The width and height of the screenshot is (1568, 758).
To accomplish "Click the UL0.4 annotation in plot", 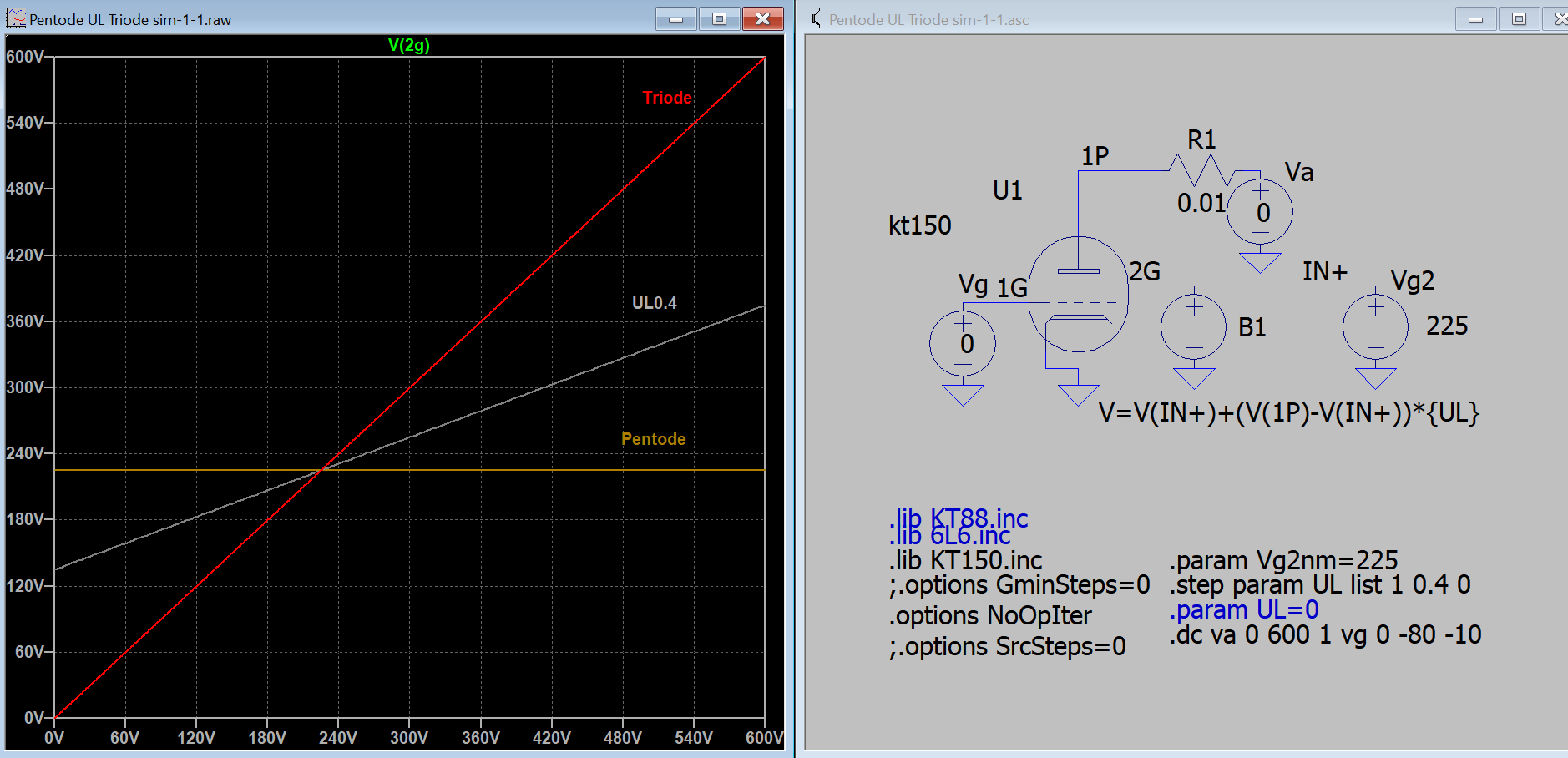I will point(655,303).
